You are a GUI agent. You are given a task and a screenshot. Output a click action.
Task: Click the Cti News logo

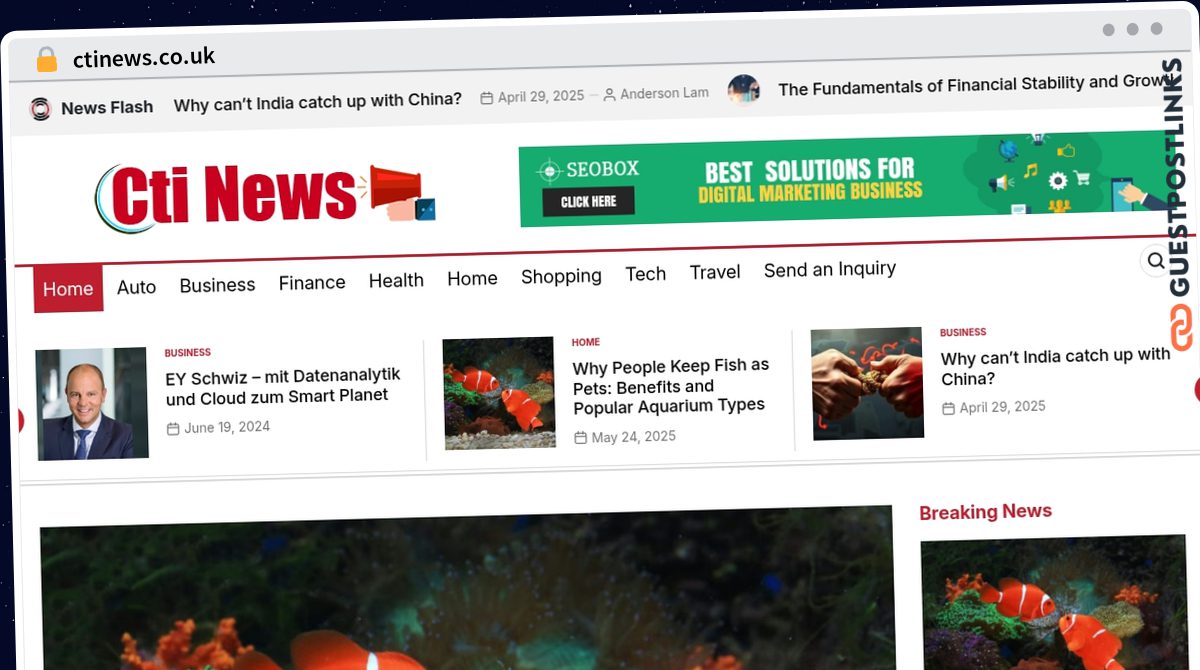[x=265, y=196]
